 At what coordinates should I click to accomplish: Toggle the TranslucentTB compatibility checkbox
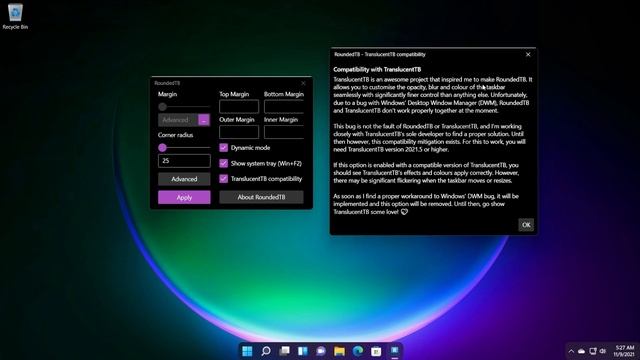pyautogui.click(x=223, y=179)
